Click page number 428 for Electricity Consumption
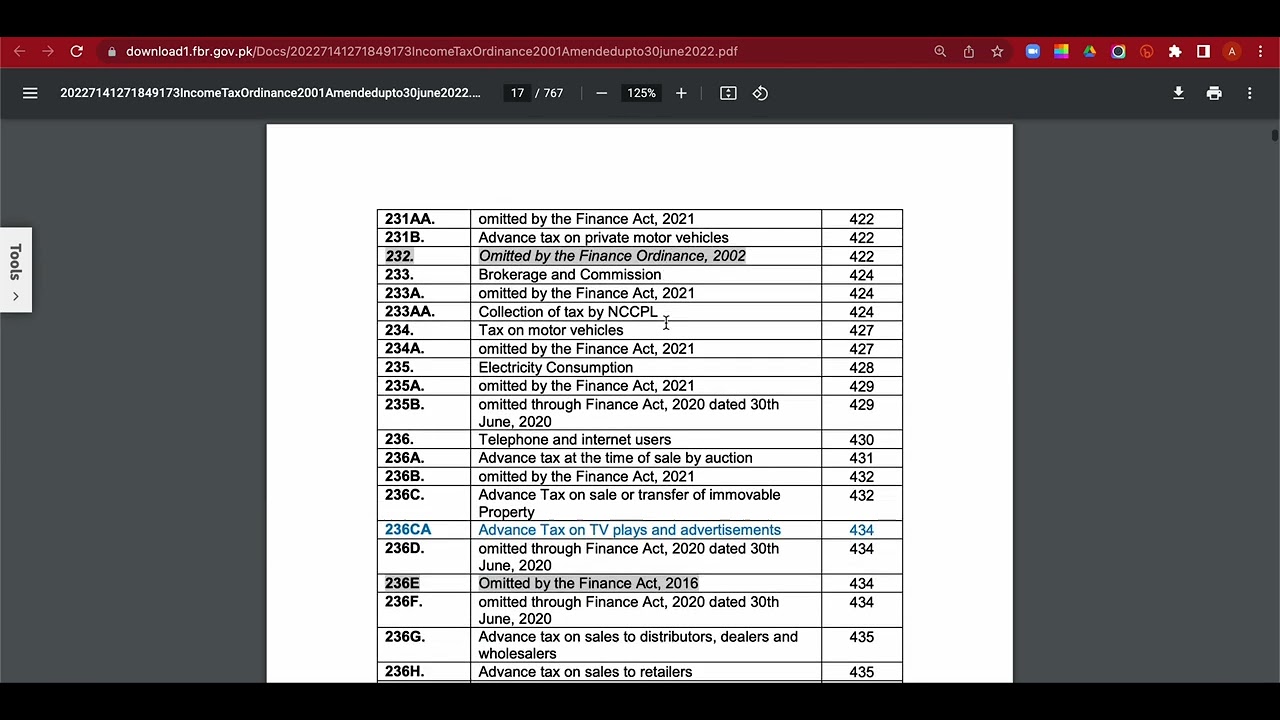Image resolution: width=1280 pixels, height=720 pixels. click(x=861, y=368)
